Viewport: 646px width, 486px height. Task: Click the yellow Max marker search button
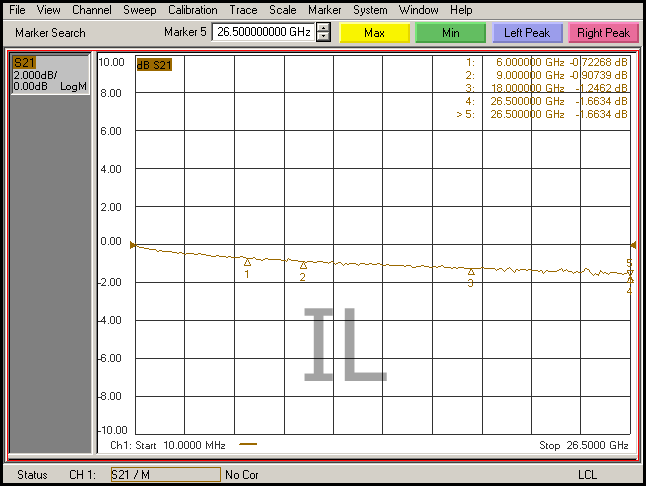pos(375,33)
